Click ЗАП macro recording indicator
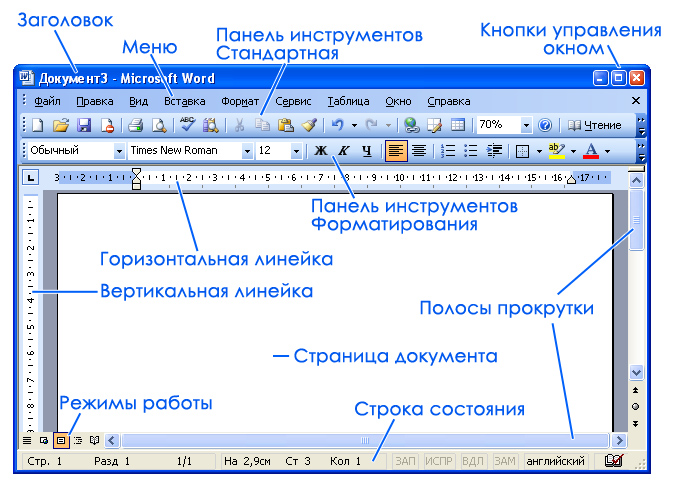This screenshot has width=677, height=486. click(x=405, y=461)
